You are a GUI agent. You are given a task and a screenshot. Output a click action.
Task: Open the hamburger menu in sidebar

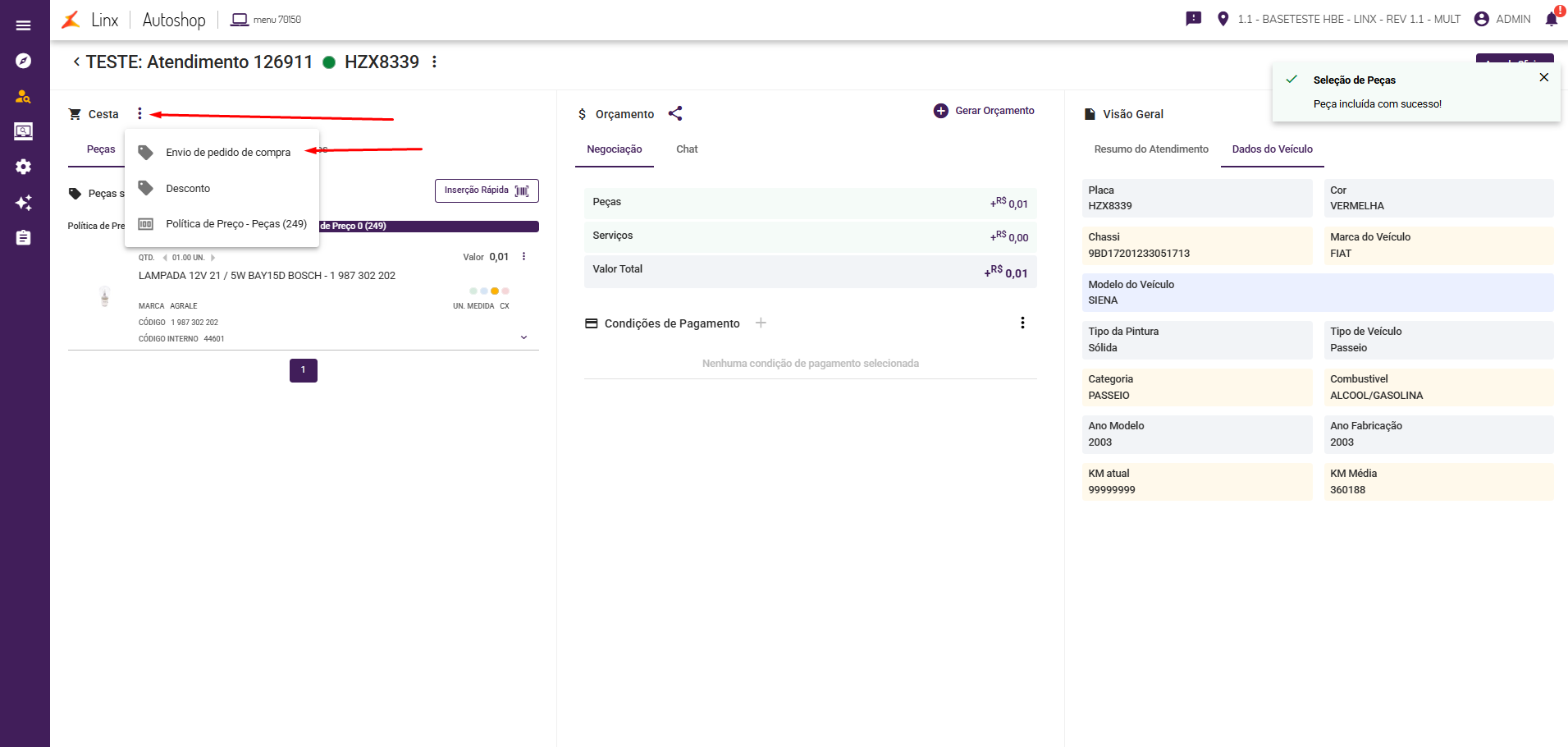coord(23,25)
